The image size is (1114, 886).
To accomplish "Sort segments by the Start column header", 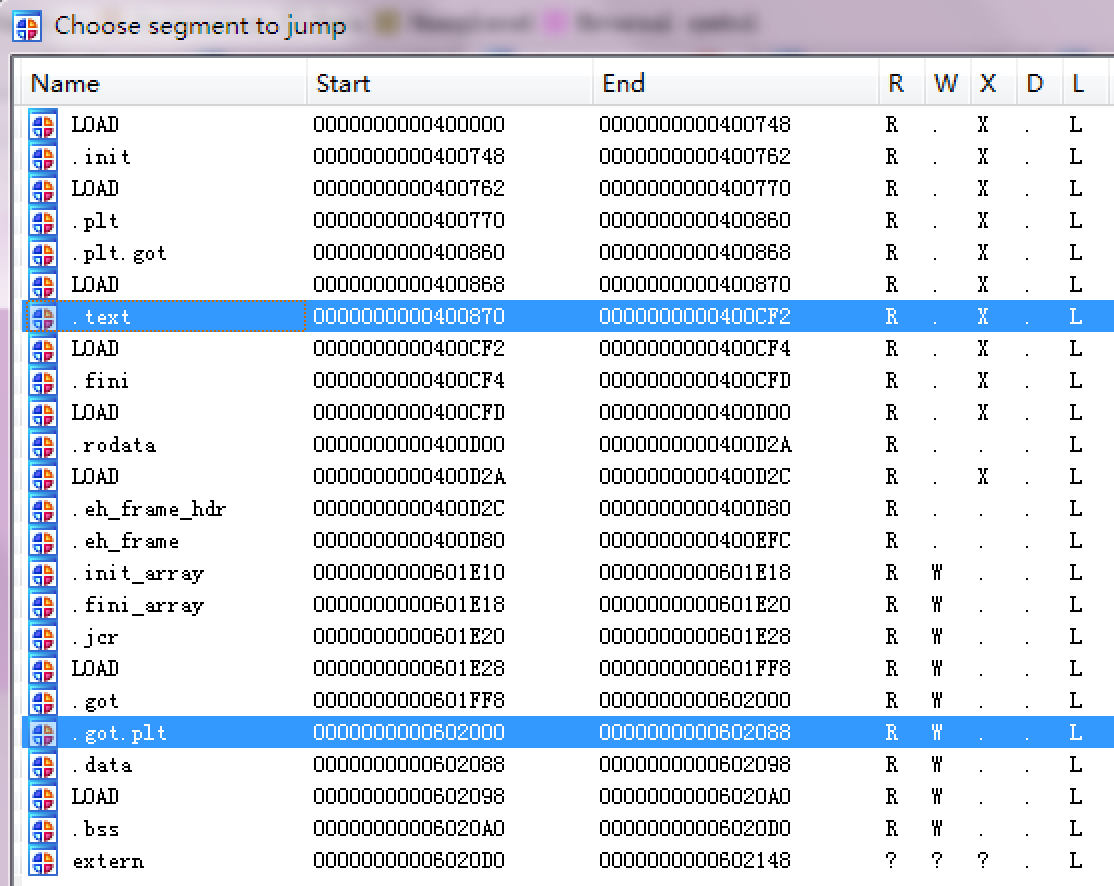I will pyautogui.click(x=450, y=83).
